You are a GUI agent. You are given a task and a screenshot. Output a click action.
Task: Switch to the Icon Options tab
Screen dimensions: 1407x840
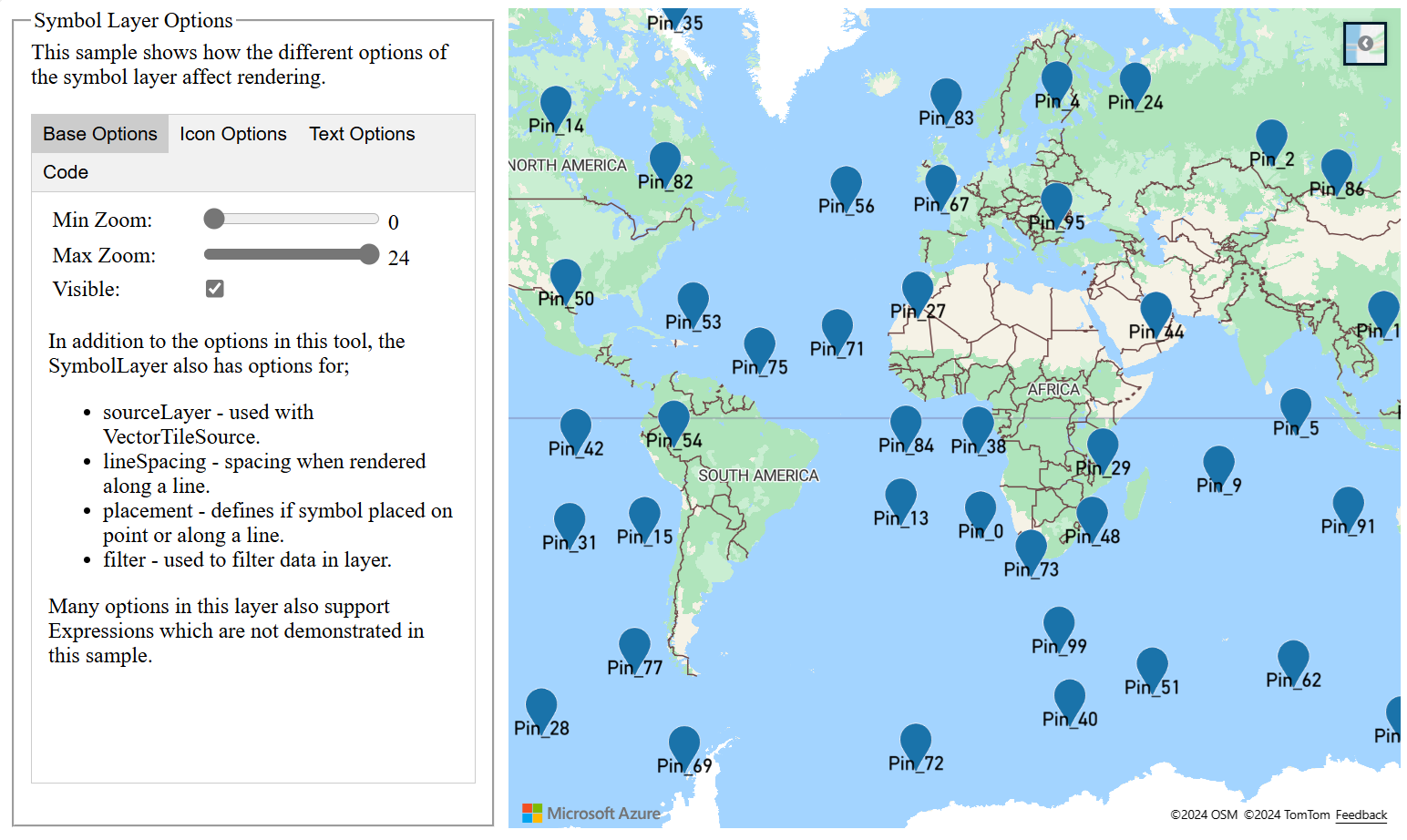[x=232, y=133]
